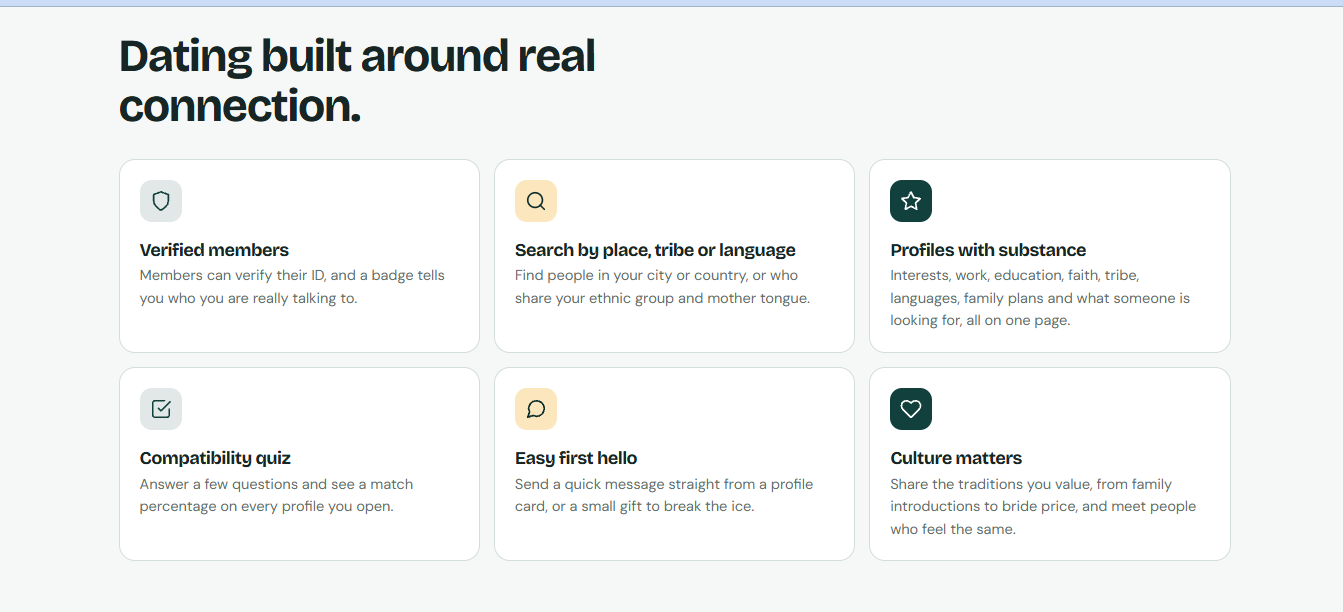Click the 'Compatibility quiz' card title

[215, 458]
